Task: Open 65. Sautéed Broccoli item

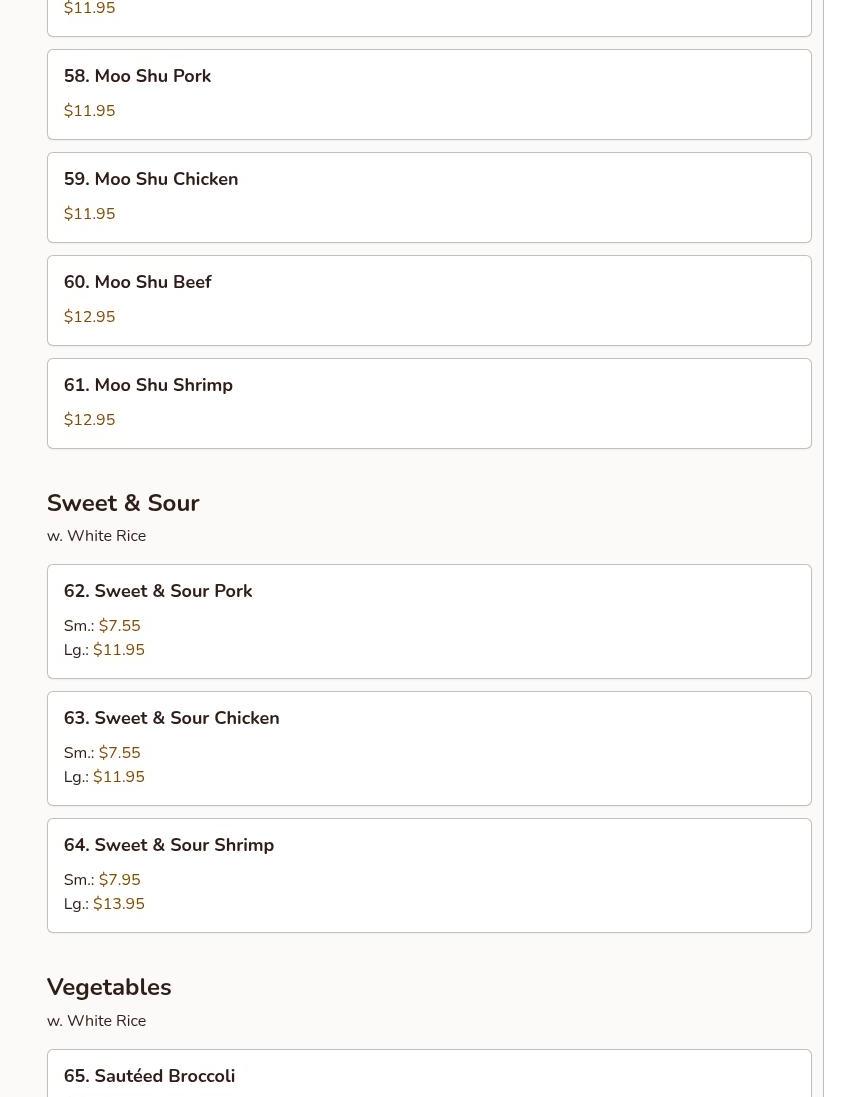Action: coord(429,1075)
